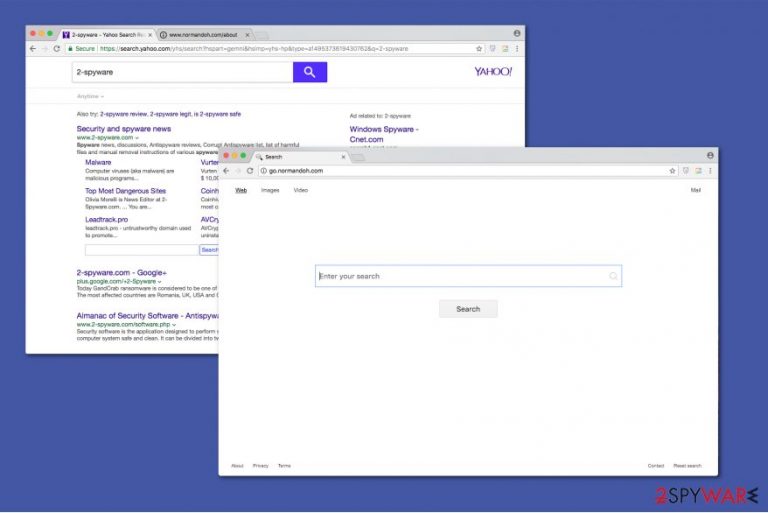768x513 pixels.
Task: Open the Chrome menu in the Yahoo window
Action: pos(517,49)
